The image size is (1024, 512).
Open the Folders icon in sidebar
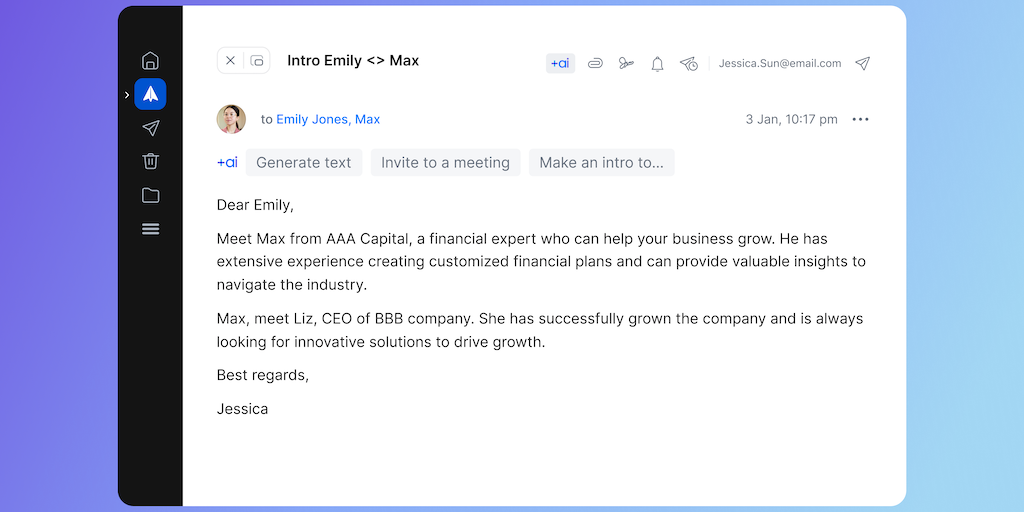coord(150,195)
